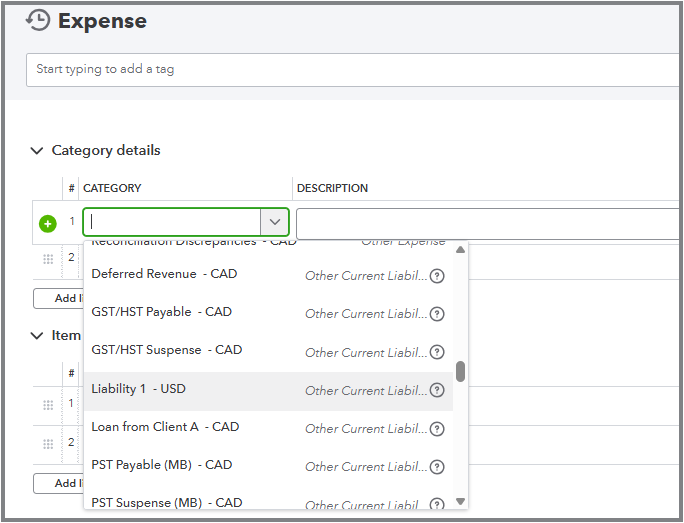Click the Add lines button under categories
This screenshot has width=684, height=523.
[x=58, y=298]
